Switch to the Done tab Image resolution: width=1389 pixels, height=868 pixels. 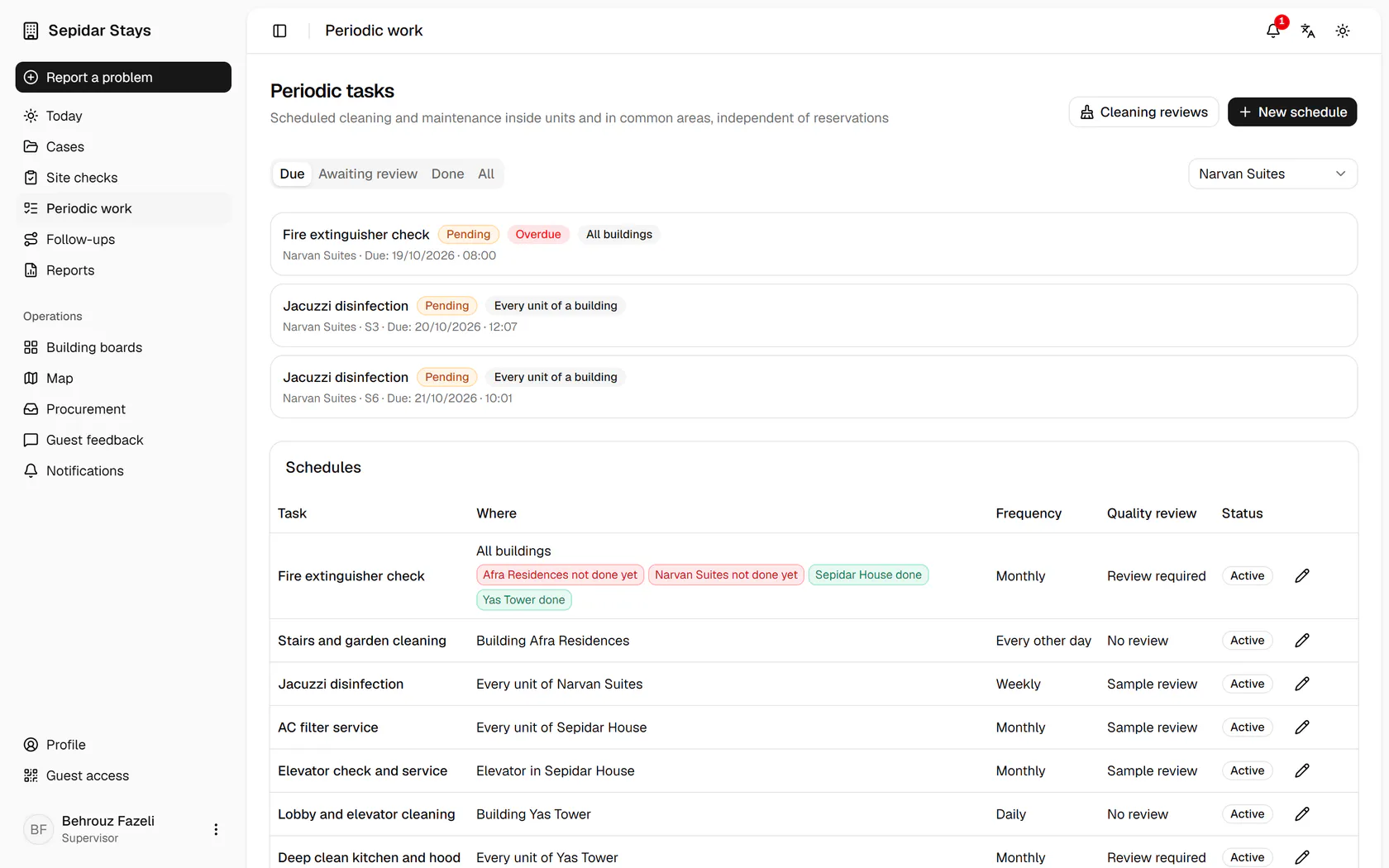[x=447, y=174]
